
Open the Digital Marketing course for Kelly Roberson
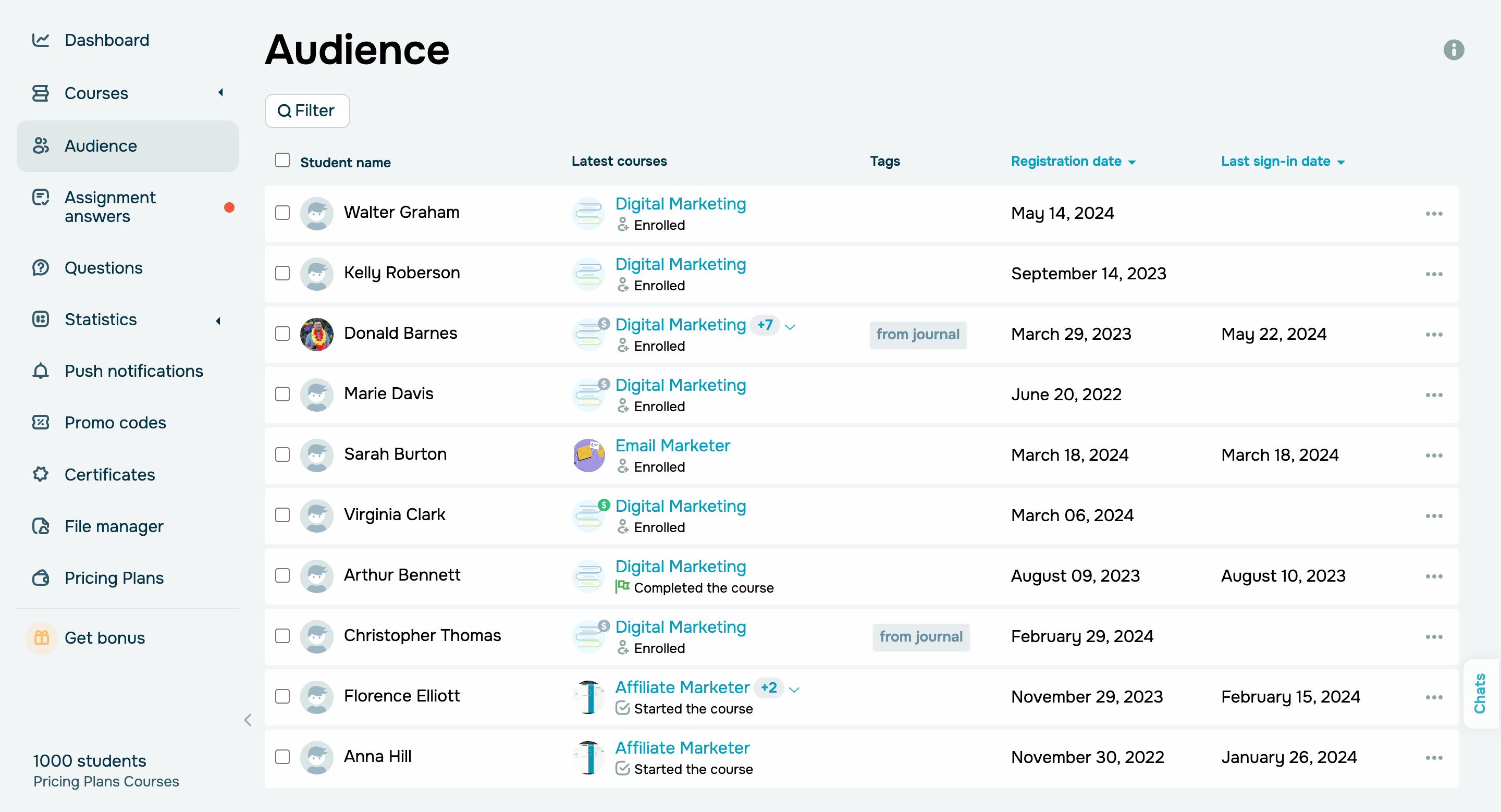[681, 264]
